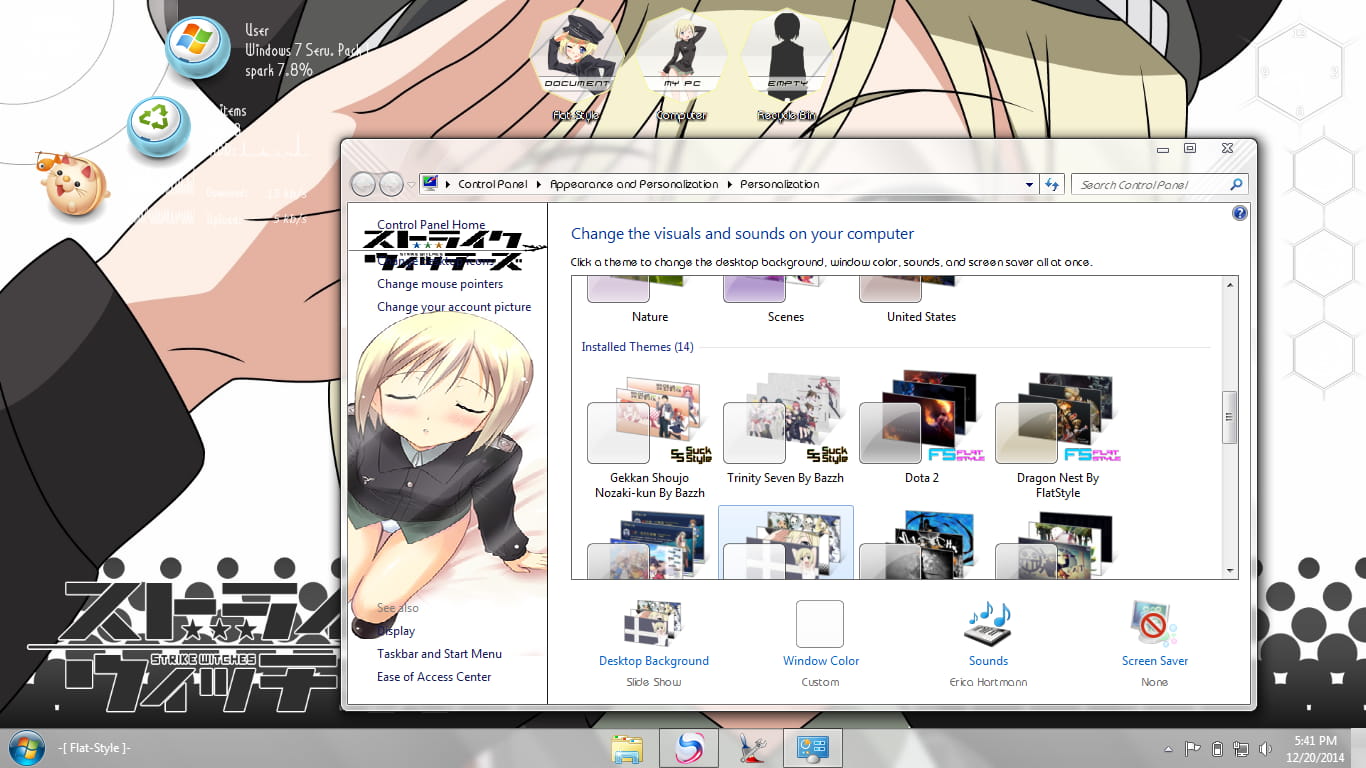Click Personalization breadcrumb
The width and height of the screenshot is (1366, 768).
pos(780,184)
